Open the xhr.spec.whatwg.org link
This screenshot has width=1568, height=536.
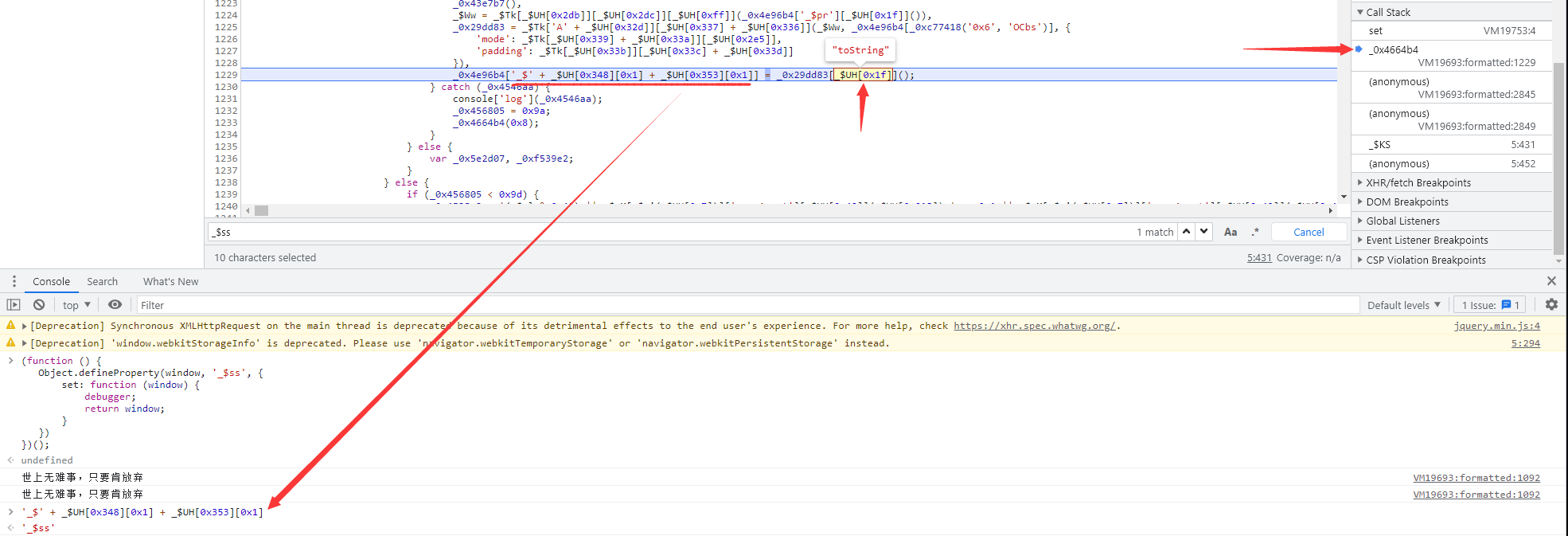(1034, 326)
